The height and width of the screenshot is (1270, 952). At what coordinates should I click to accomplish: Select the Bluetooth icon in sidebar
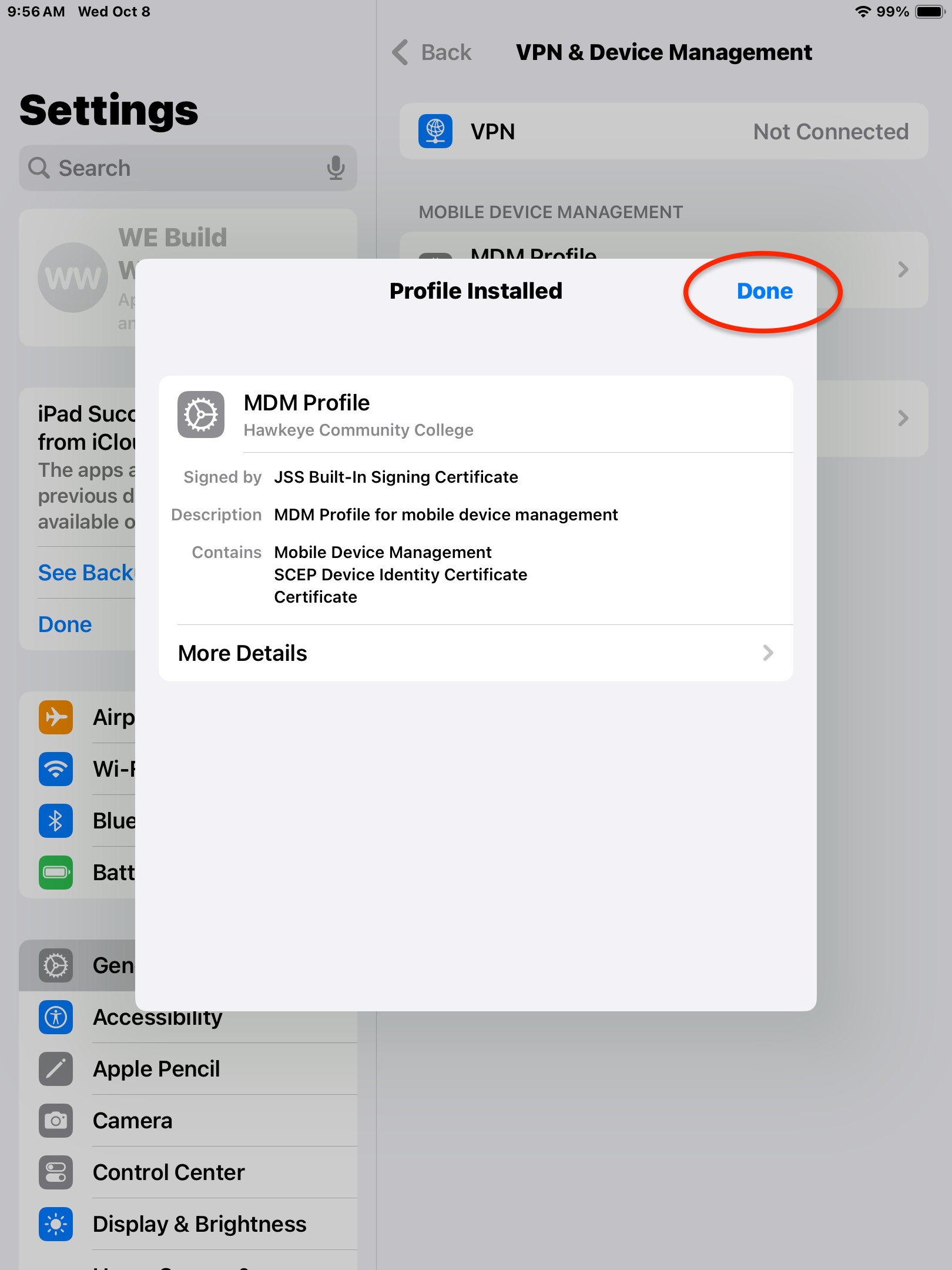[x=56, y=821]
